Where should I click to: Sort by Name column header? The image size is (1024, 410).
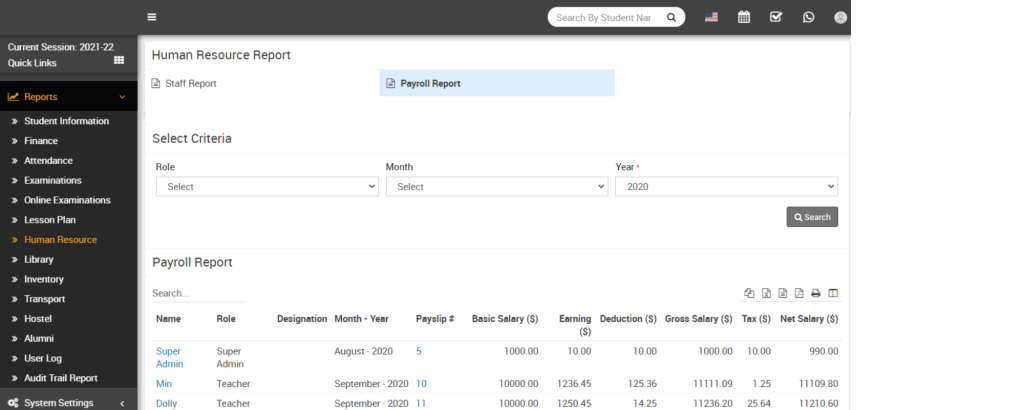pyautogui.click(x=168, y=319)
